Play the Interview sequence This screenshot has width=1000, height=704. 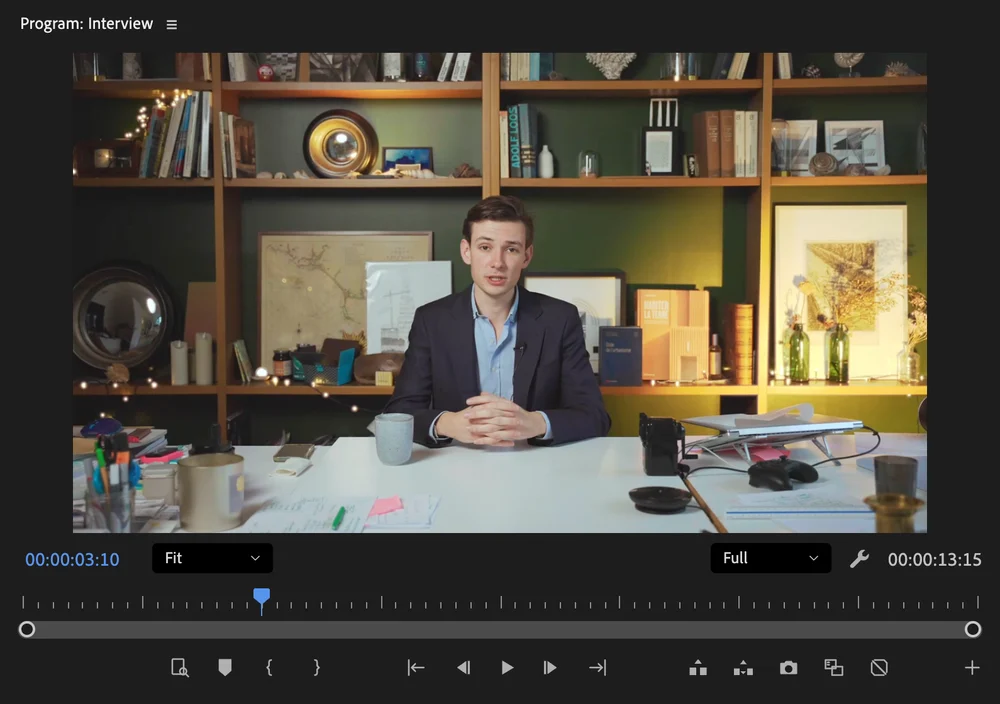507,668
